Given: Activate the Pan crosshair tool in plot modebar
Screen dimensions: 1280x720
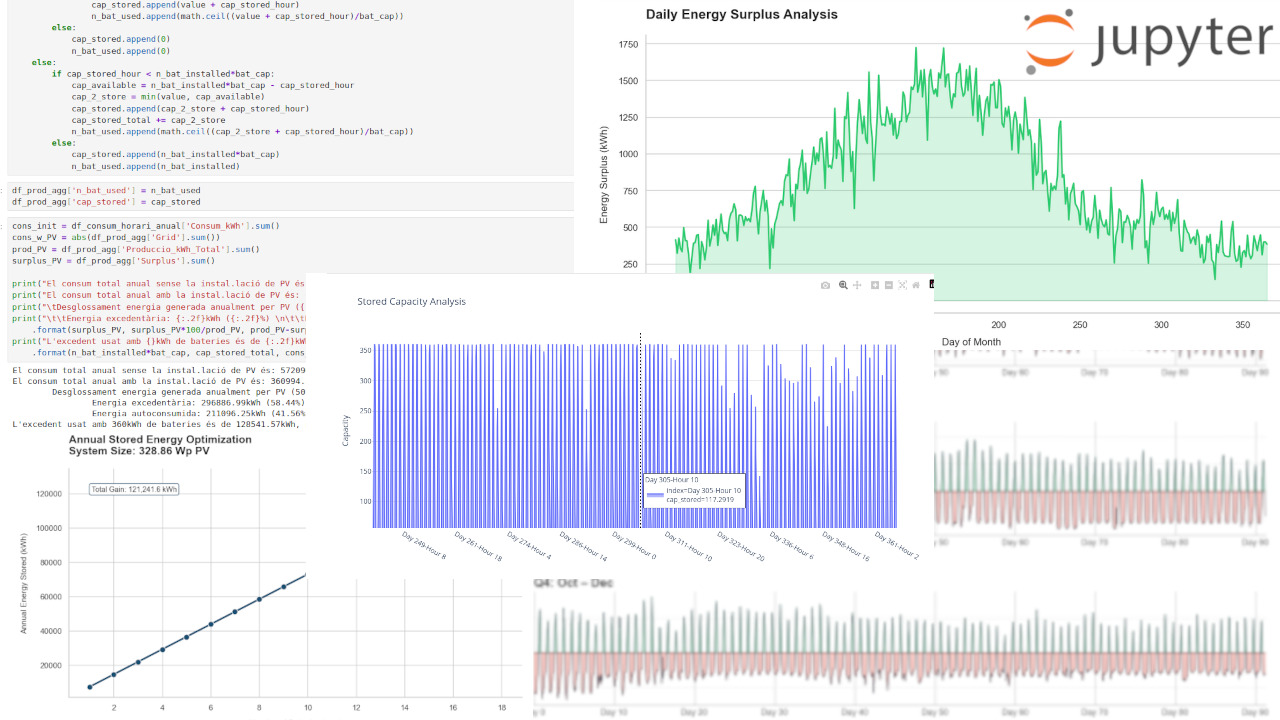Looking at the screenshot, I should click(857, 285).
